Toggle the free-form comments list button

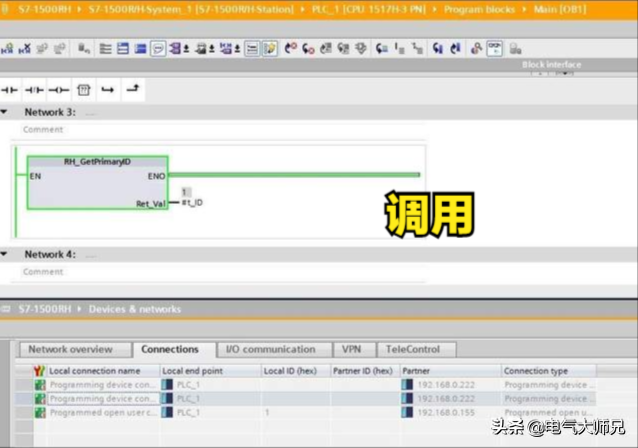point(252,49)
